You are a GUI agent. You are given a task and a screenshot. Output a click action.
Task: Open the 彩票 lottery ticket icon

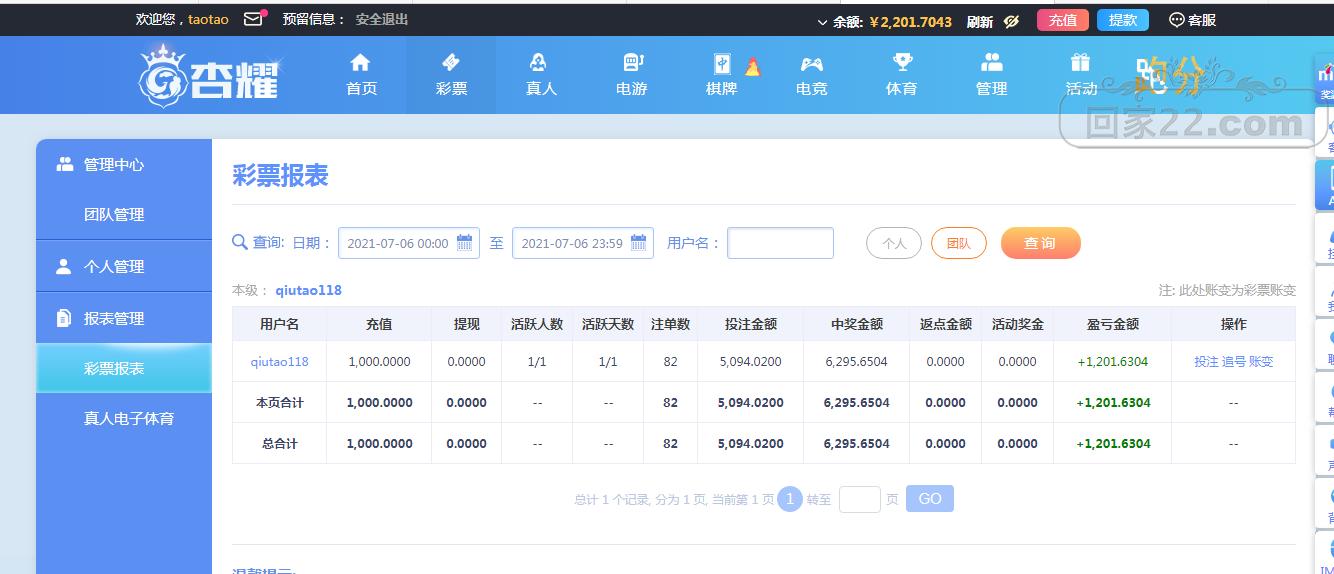[451, 63]
